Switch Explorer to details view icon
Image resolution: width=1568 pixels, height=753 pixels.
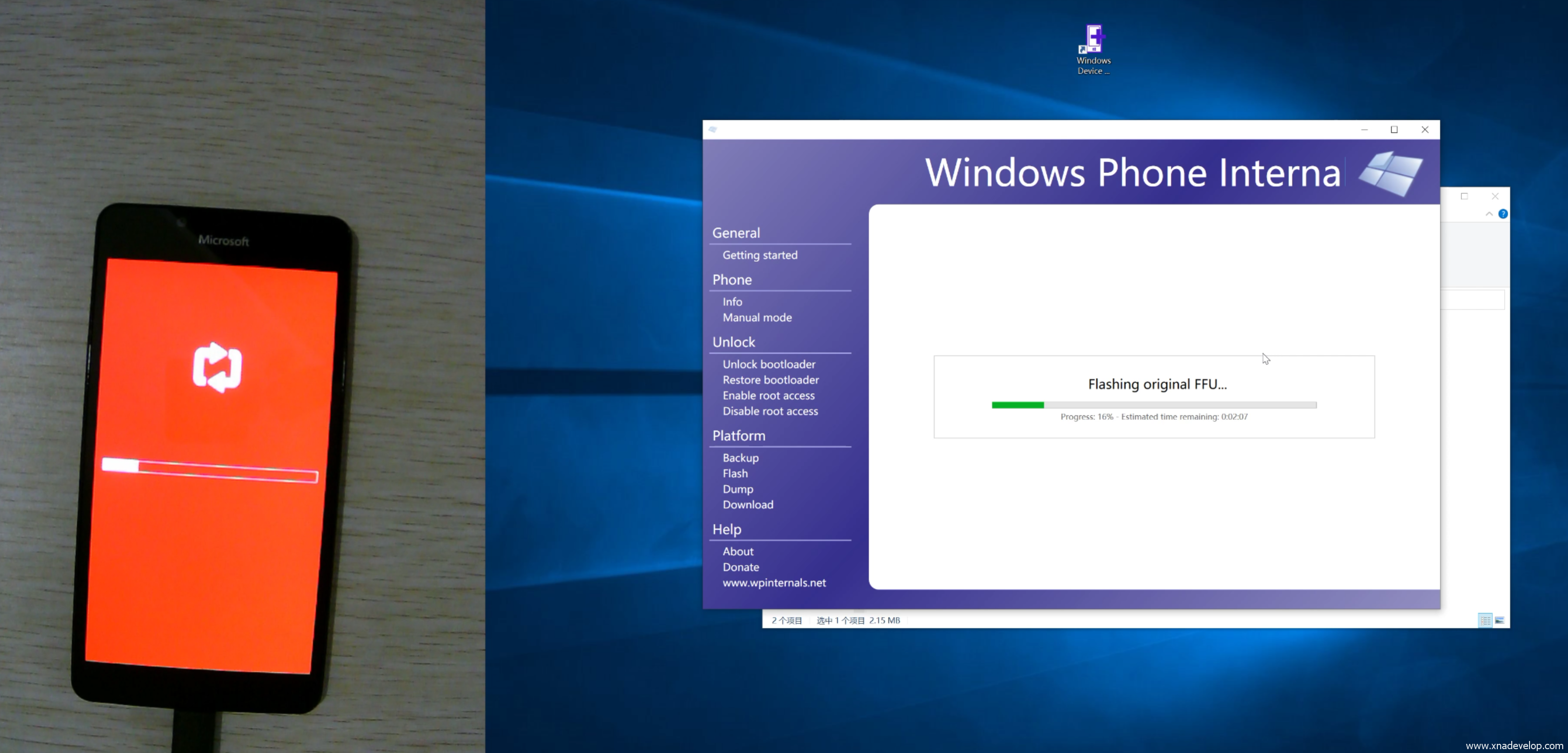1485,620
